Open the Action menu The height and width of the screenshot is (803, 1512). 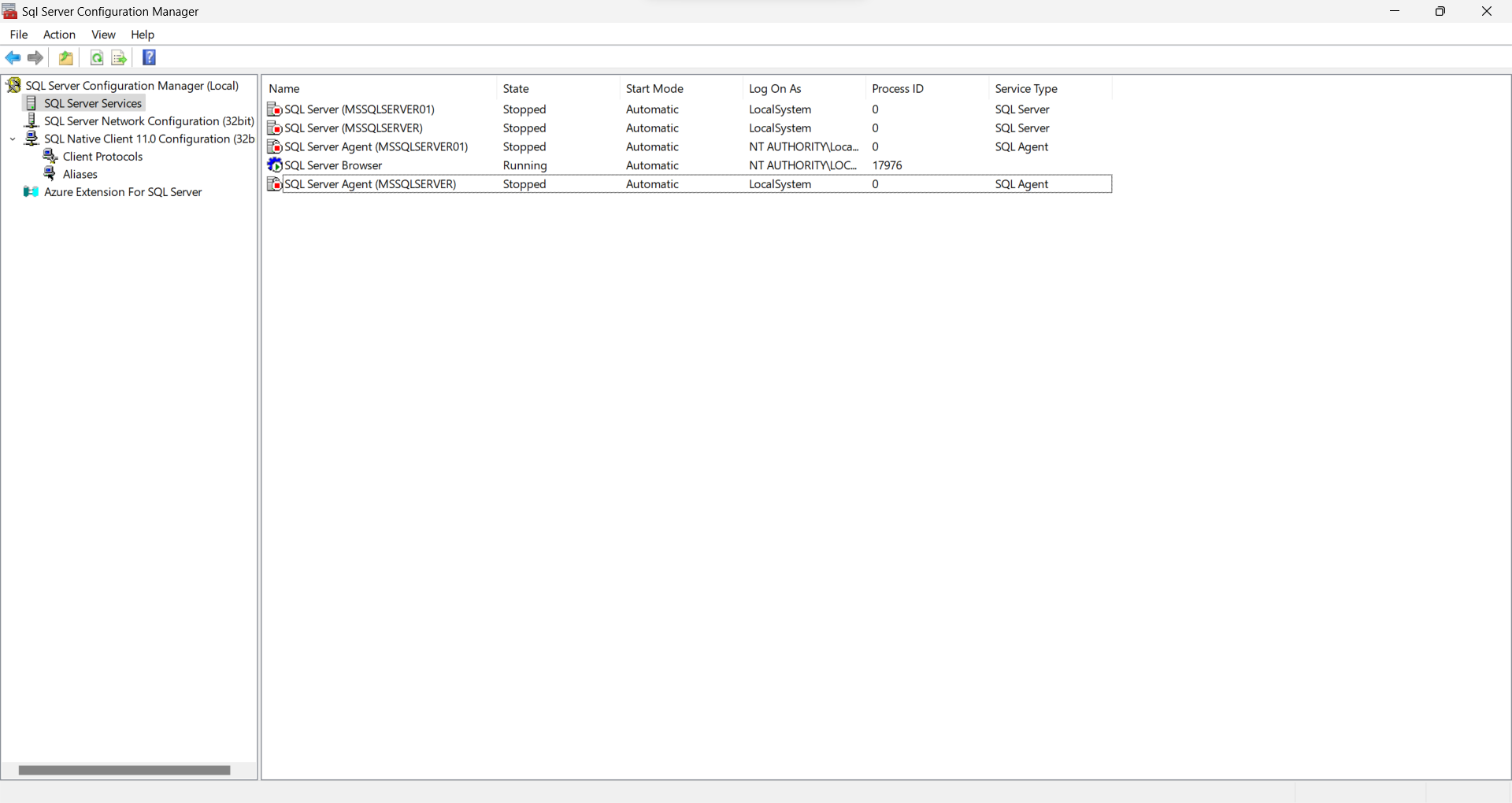coord(59,35)
